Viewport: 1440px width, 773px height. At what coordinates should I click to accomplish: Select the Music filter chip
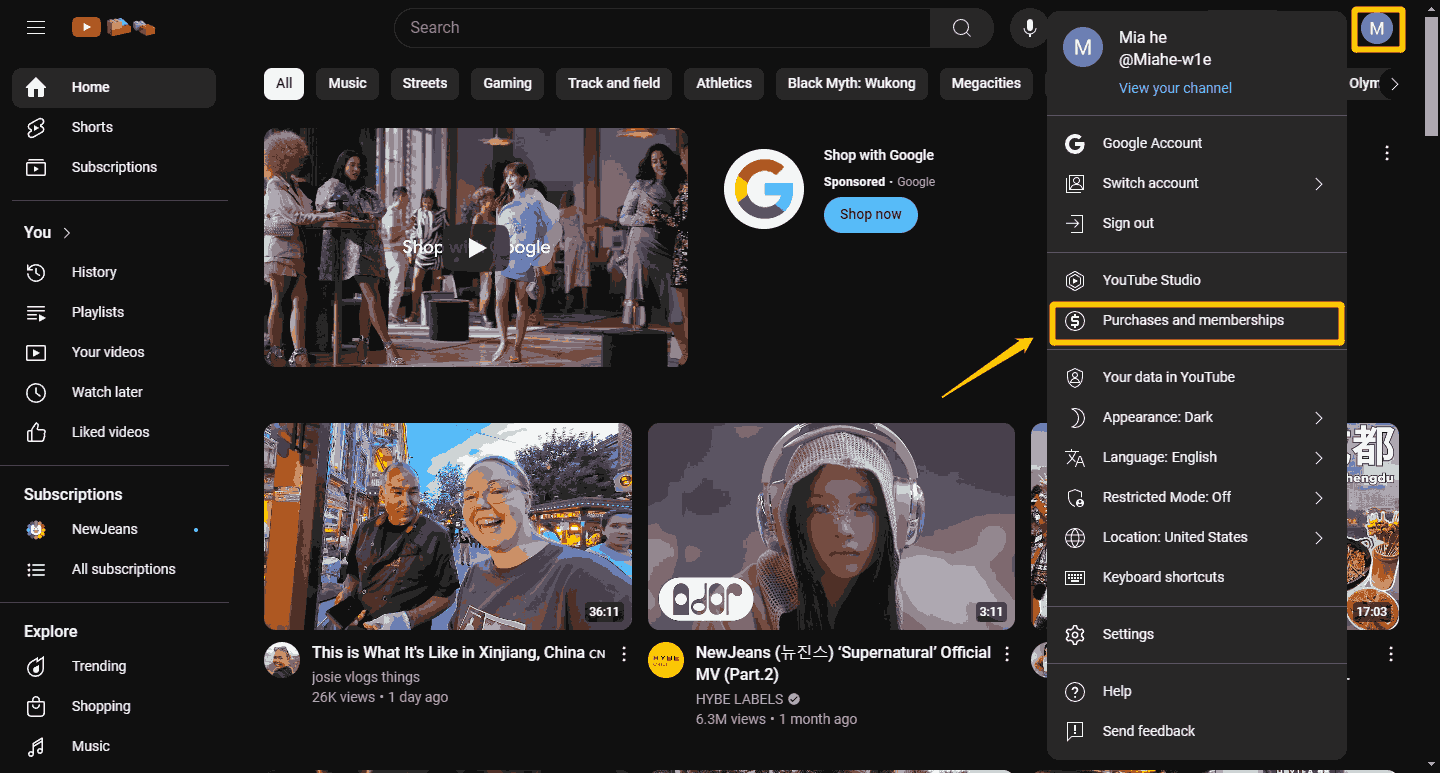[x=347, y=83]
